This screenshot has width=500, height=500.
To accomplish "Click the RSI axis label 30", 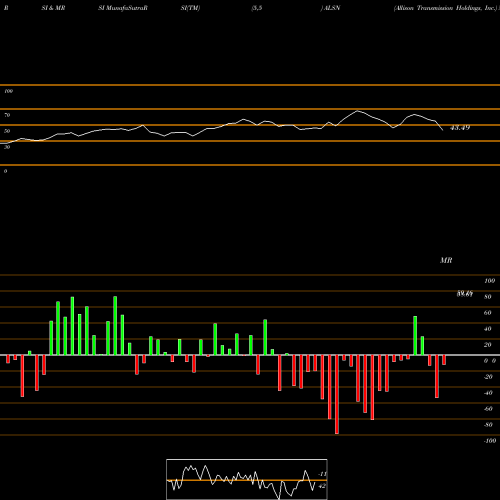I will (7, 147).
